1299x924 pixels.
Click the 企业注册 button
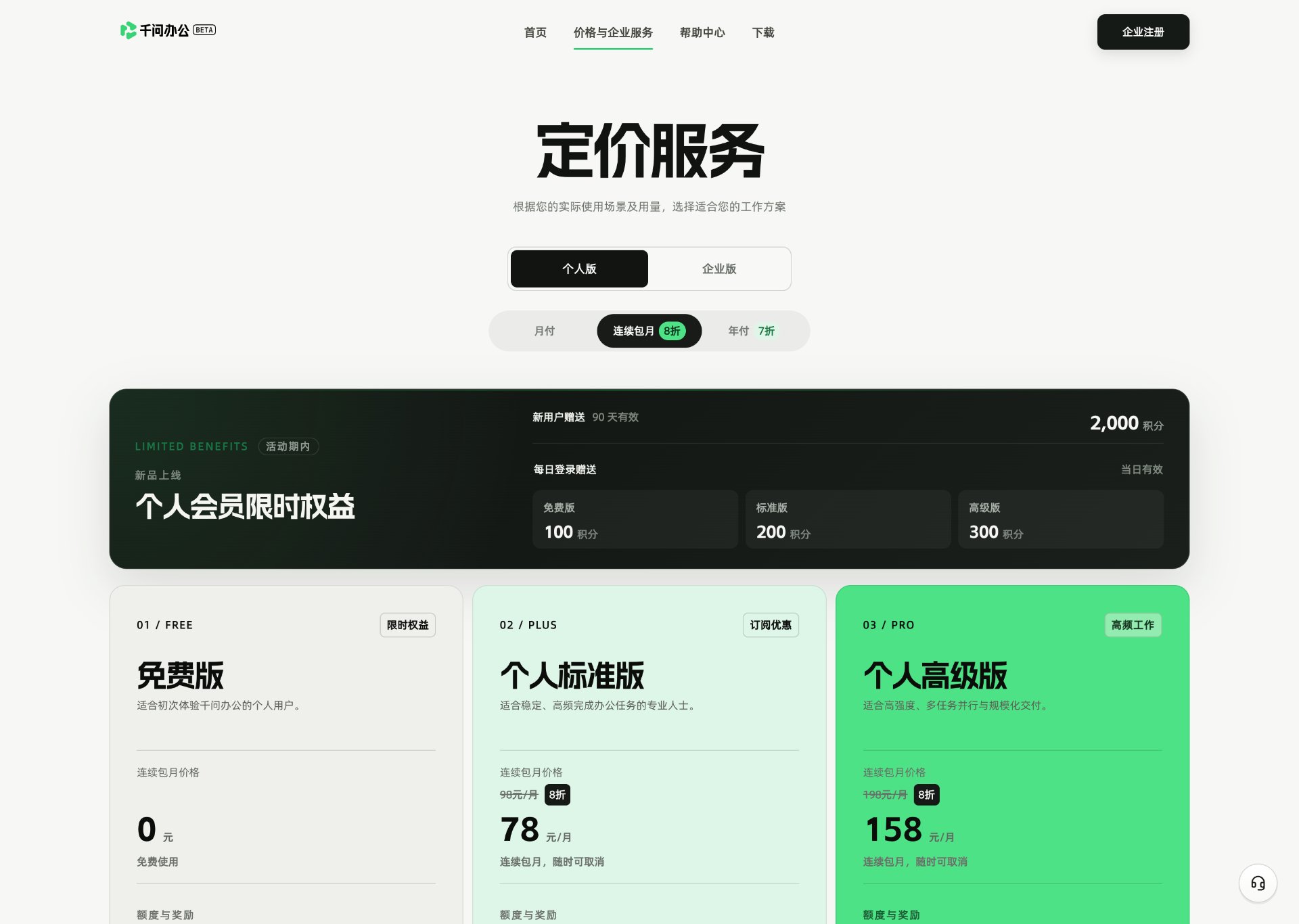tap(1143, 32)
